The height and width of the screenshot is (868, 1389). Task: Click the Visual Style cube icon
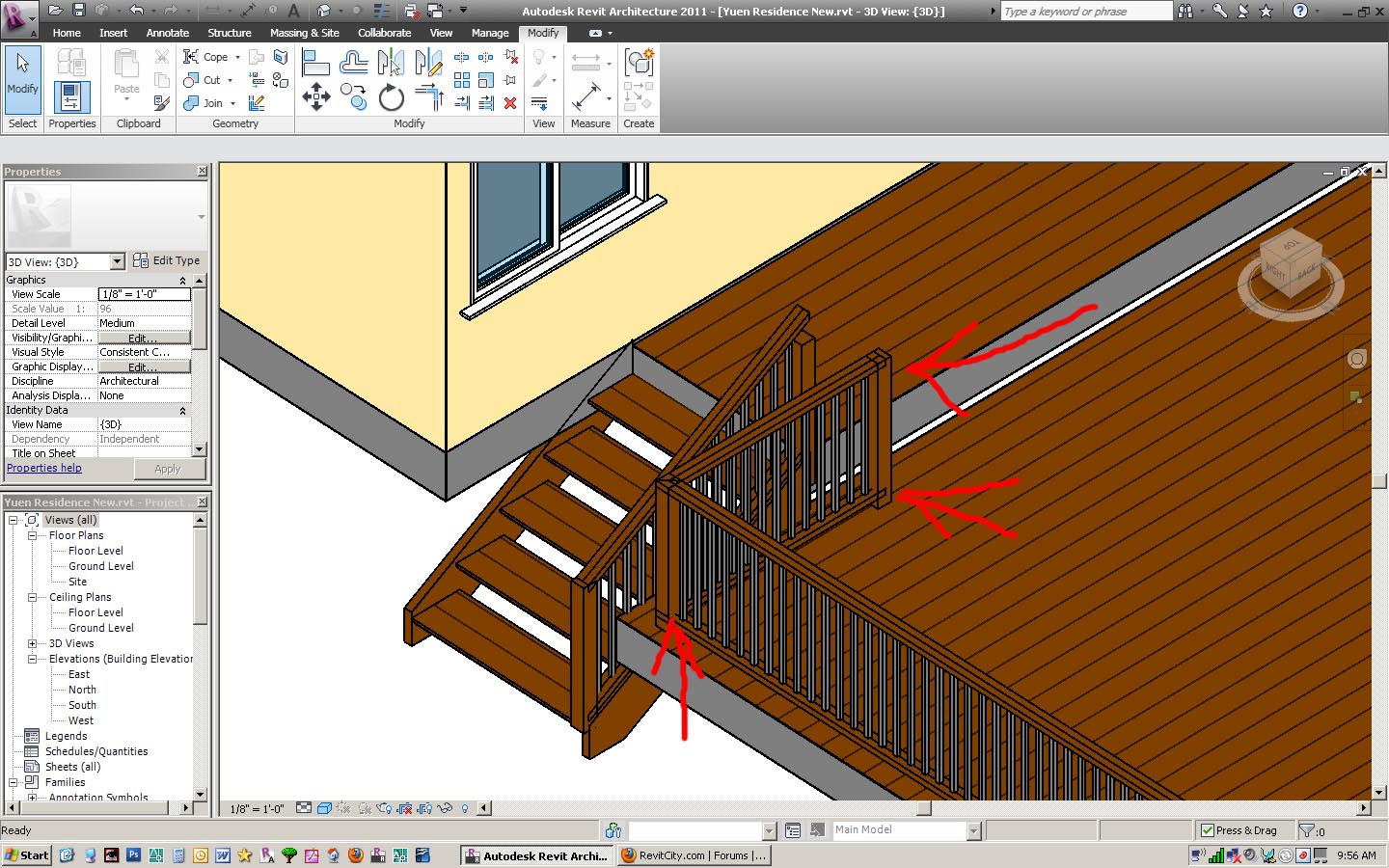tap(325, 808)
